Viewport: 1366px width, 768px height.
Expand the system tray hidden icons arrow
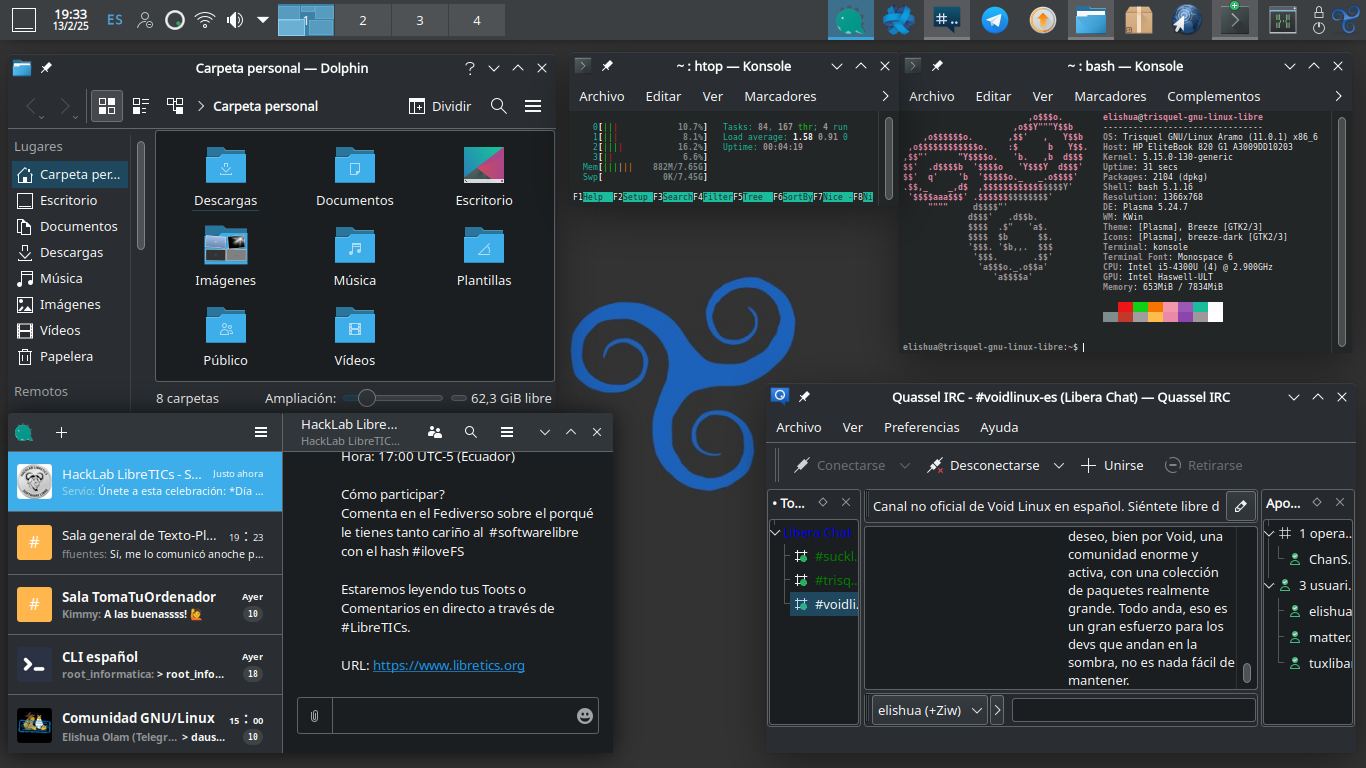263,19
